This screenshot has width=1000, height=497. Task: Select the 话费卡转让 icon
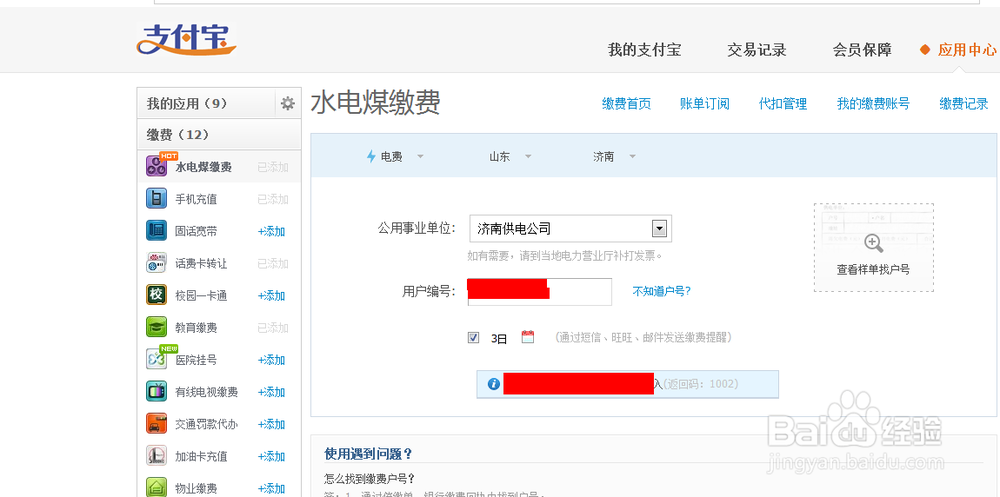156,263
